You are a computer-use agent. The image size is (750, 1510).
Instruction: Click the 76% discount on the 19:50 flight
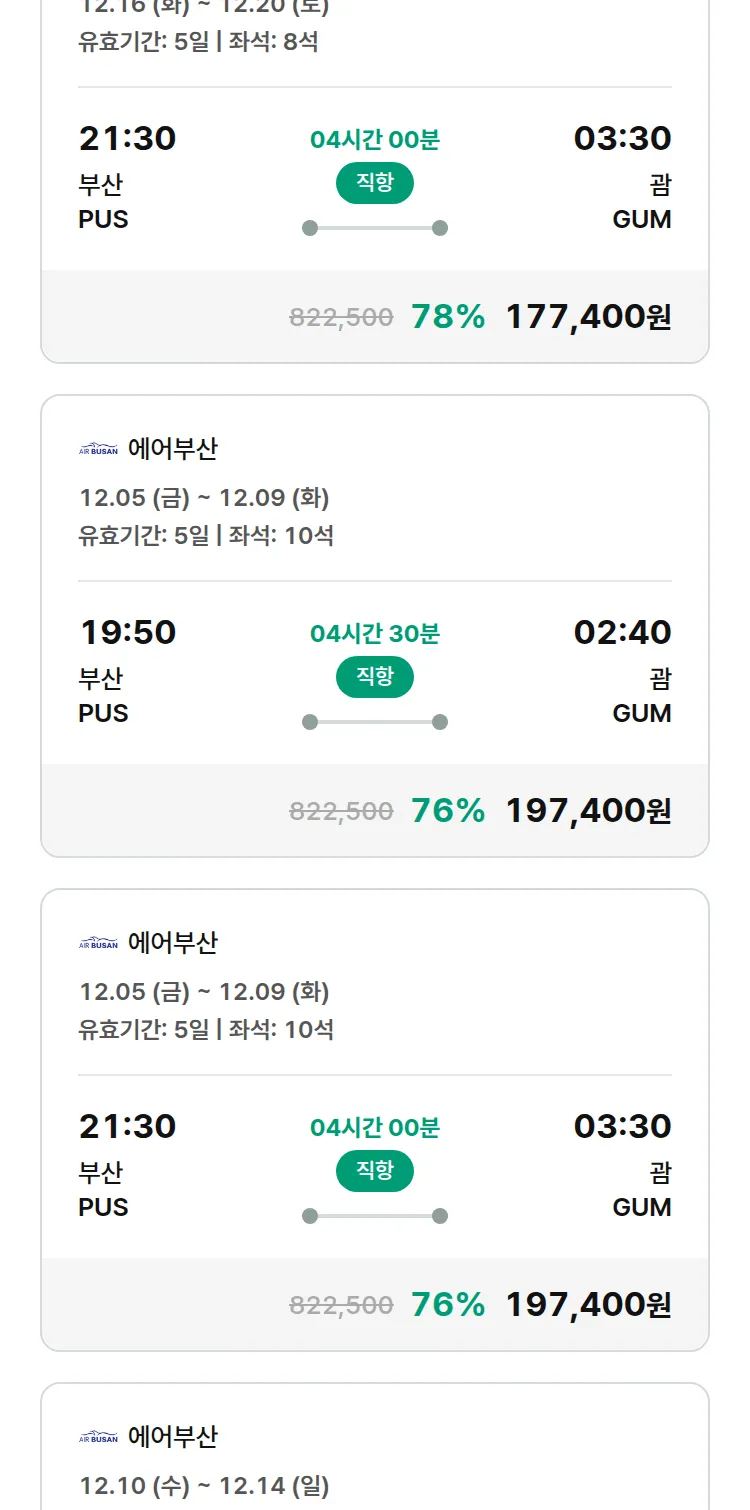pyautogui.click(x=448, y=811)
